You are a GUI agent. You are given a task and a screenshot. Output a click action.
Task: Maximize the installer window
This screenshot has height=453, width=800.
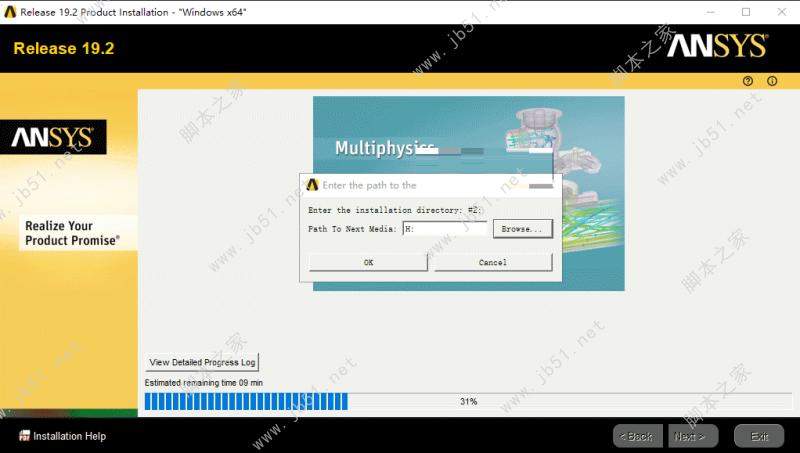click(746, 12)
